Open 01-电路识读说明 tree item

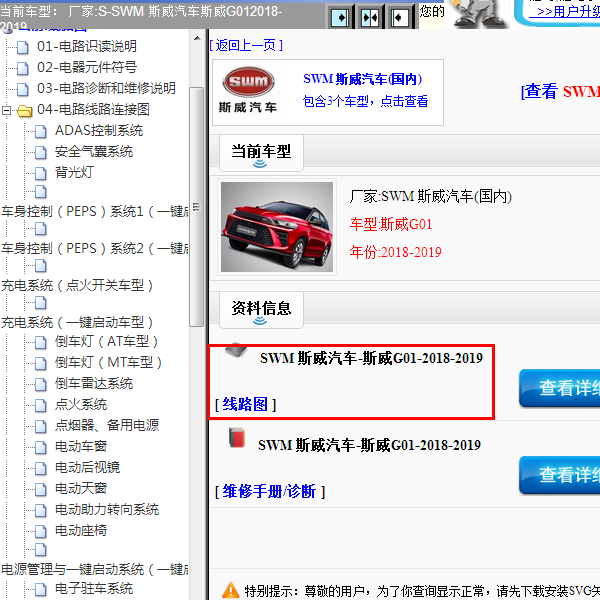[87, 46]
